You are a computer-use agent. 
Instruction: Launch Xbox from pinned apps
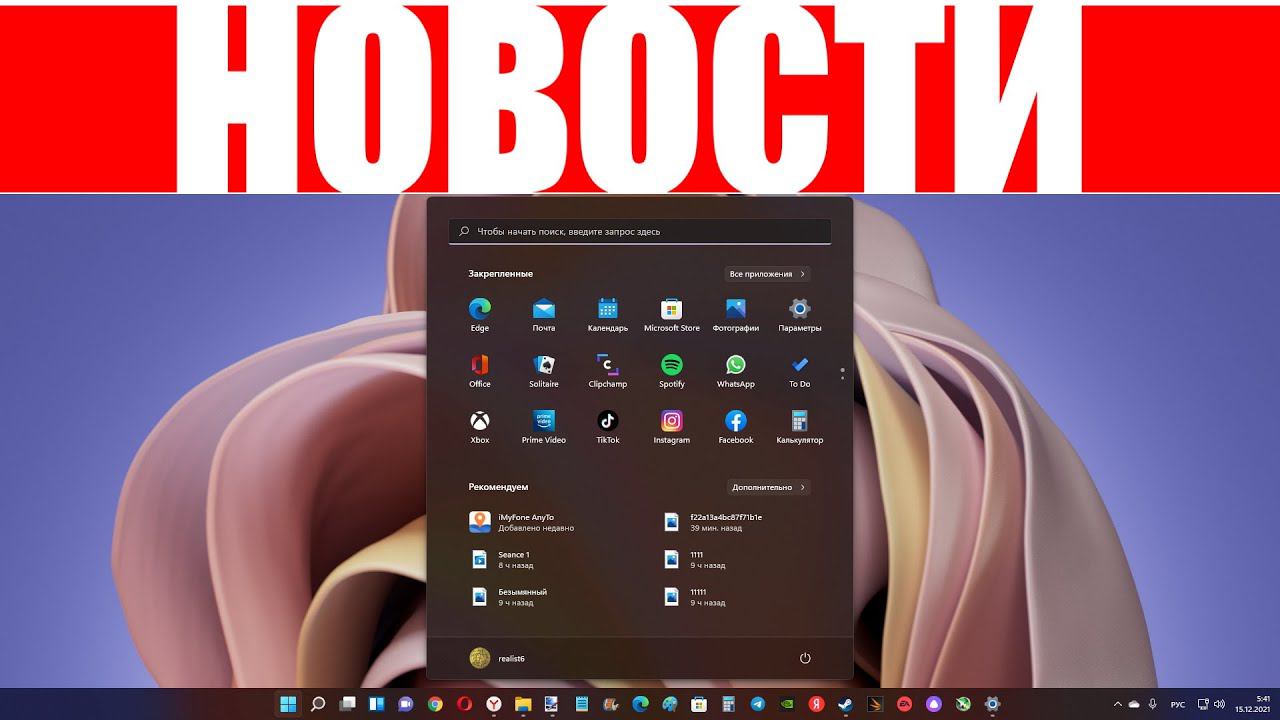480,426
